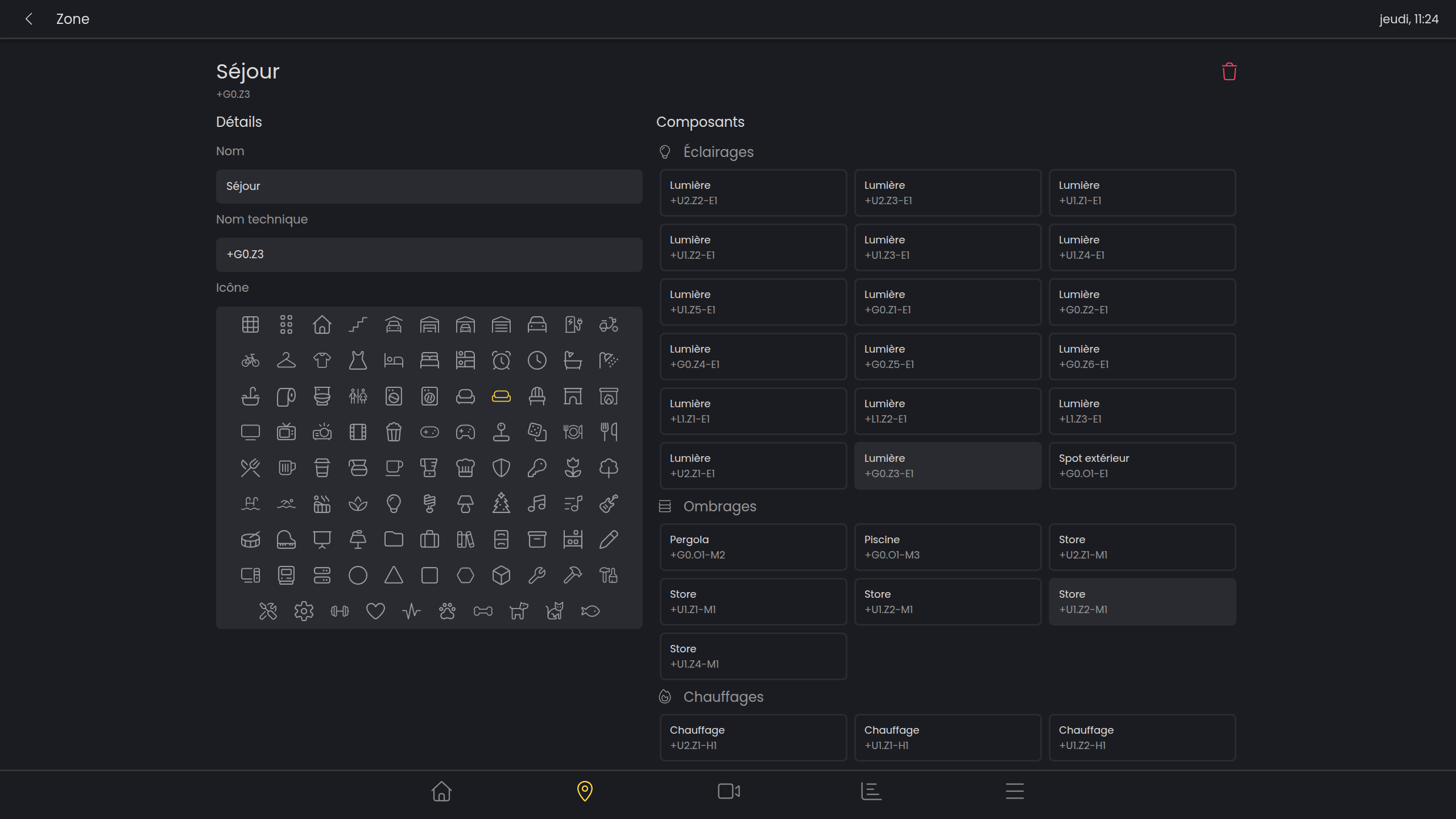Delete zone with red trash icon
This screenshot has height=819, width=1456.
pyautogui.click(x=1229, y=72)
